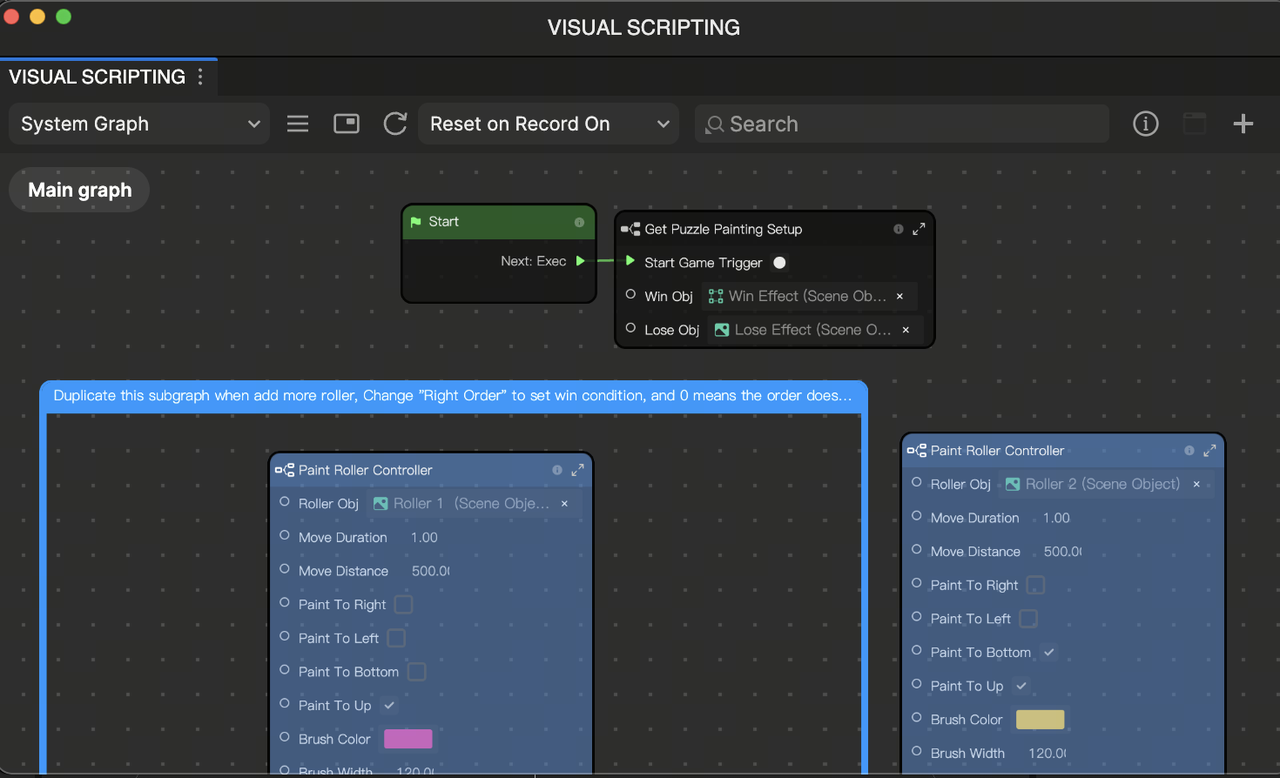Open the Reset on Record On dropdown
The width and height of the screenshot is (1280, 778).
pos(549,124)
